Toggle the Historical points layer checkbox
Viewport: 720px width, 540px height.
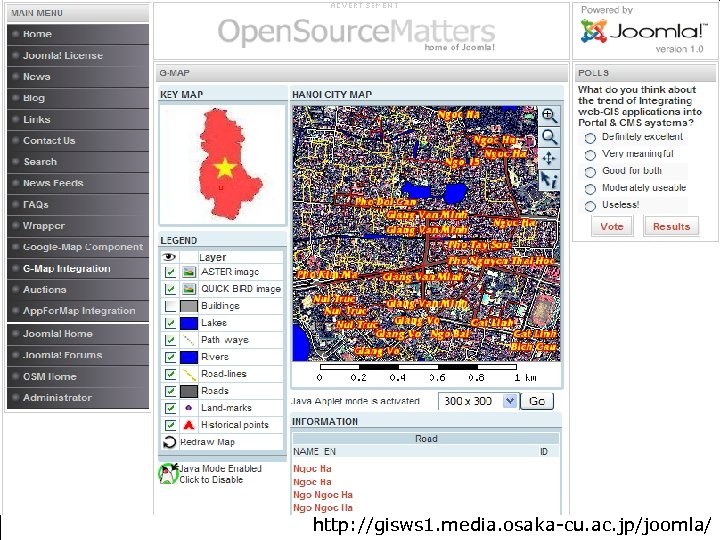[x=170, y=425]
